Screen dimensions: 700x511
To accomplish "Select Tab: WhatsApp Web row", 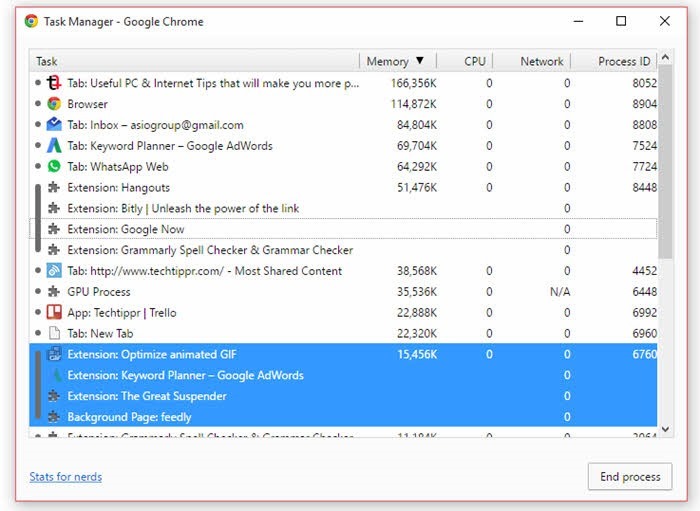I will 343,166.
